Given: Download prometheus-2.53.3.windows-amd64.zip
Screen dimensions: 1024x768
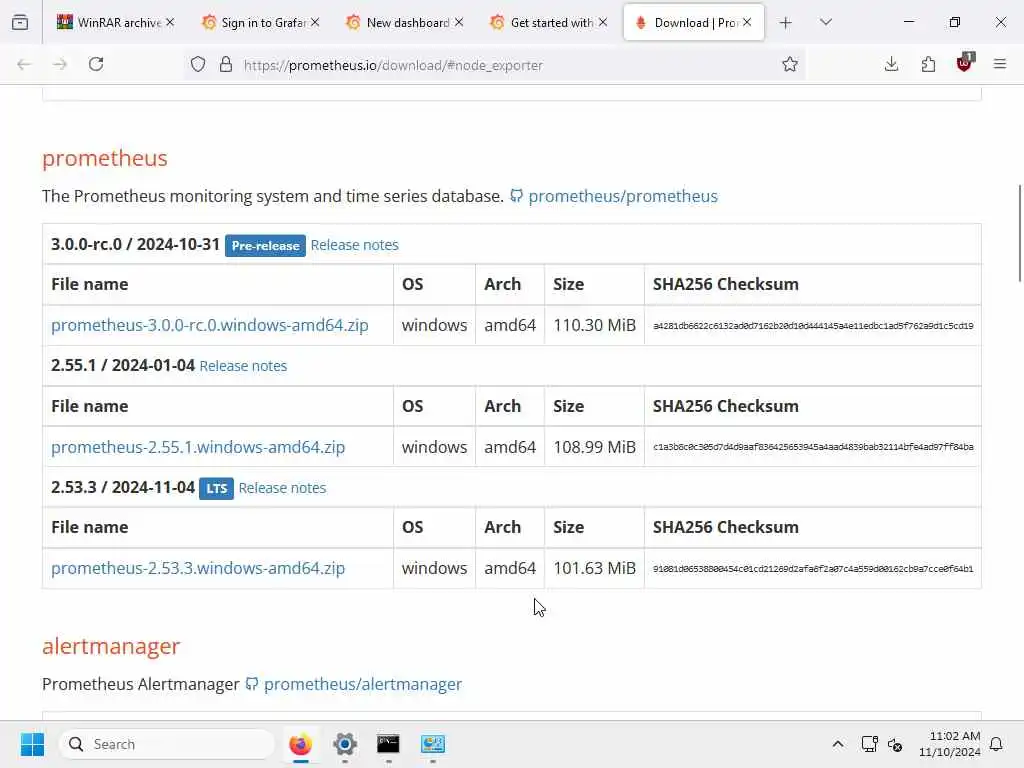Looking at the screenshot, I should tap(198, 568).
